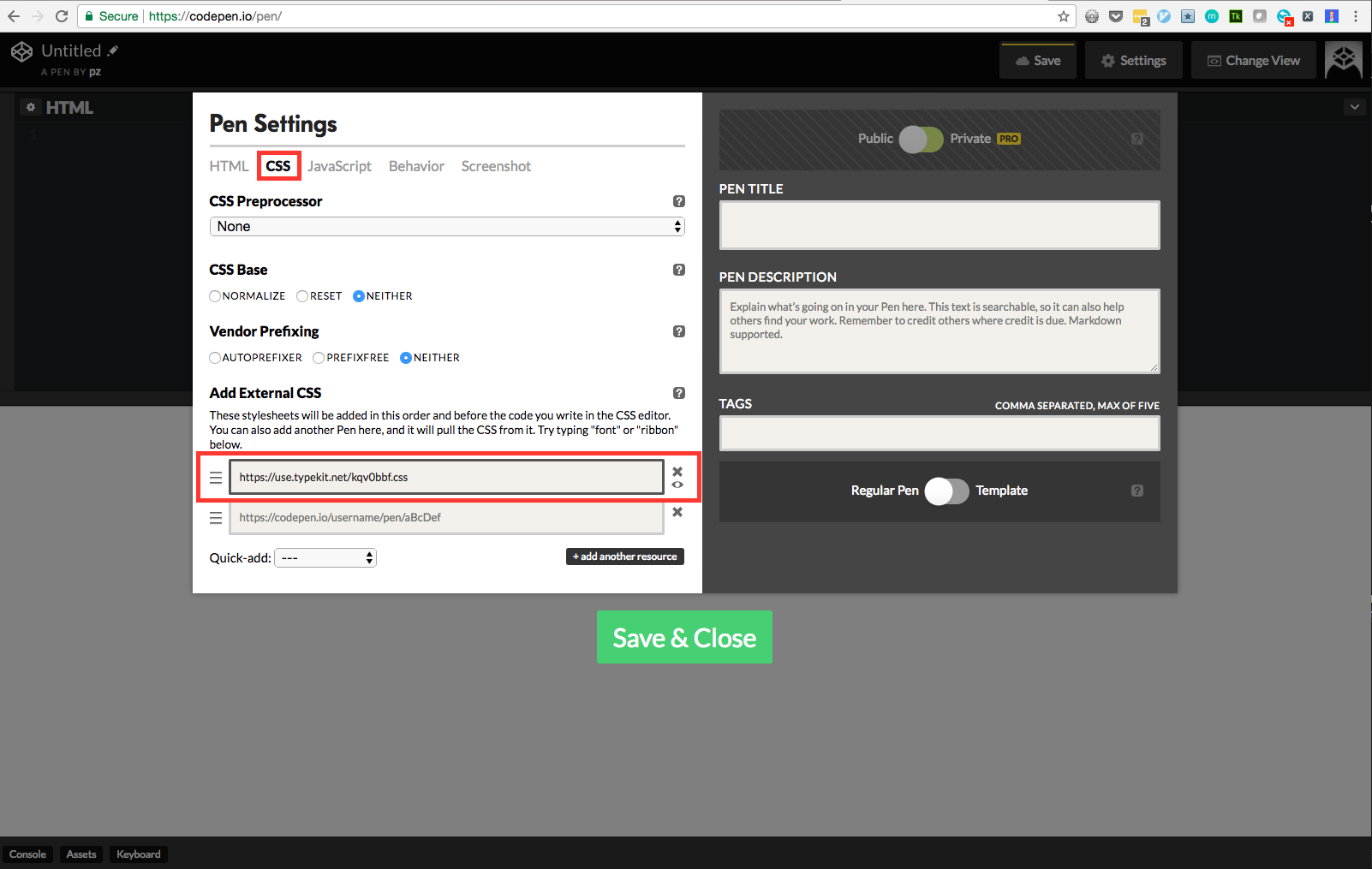Viewport: 1372px width, 869px height.
Task: Click the CodePen logo in the top-left corner
Action: pos(21,51)
